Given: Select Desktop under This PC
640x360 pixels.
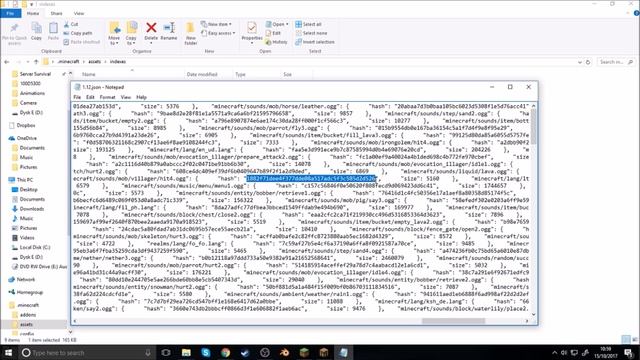Looking at the screenshot, I should click(x=28, y=189).
